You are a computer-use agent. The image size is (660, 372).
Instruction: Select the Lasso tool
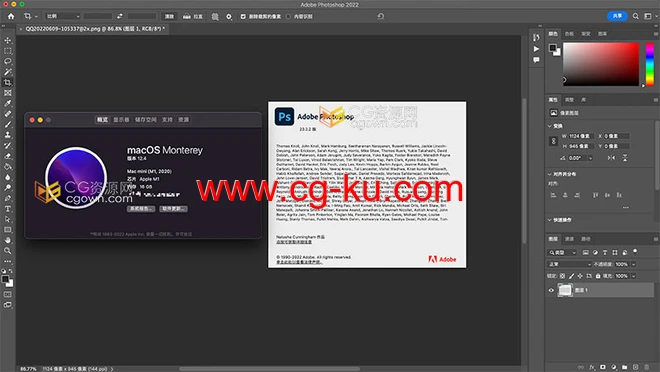(8, 61)
